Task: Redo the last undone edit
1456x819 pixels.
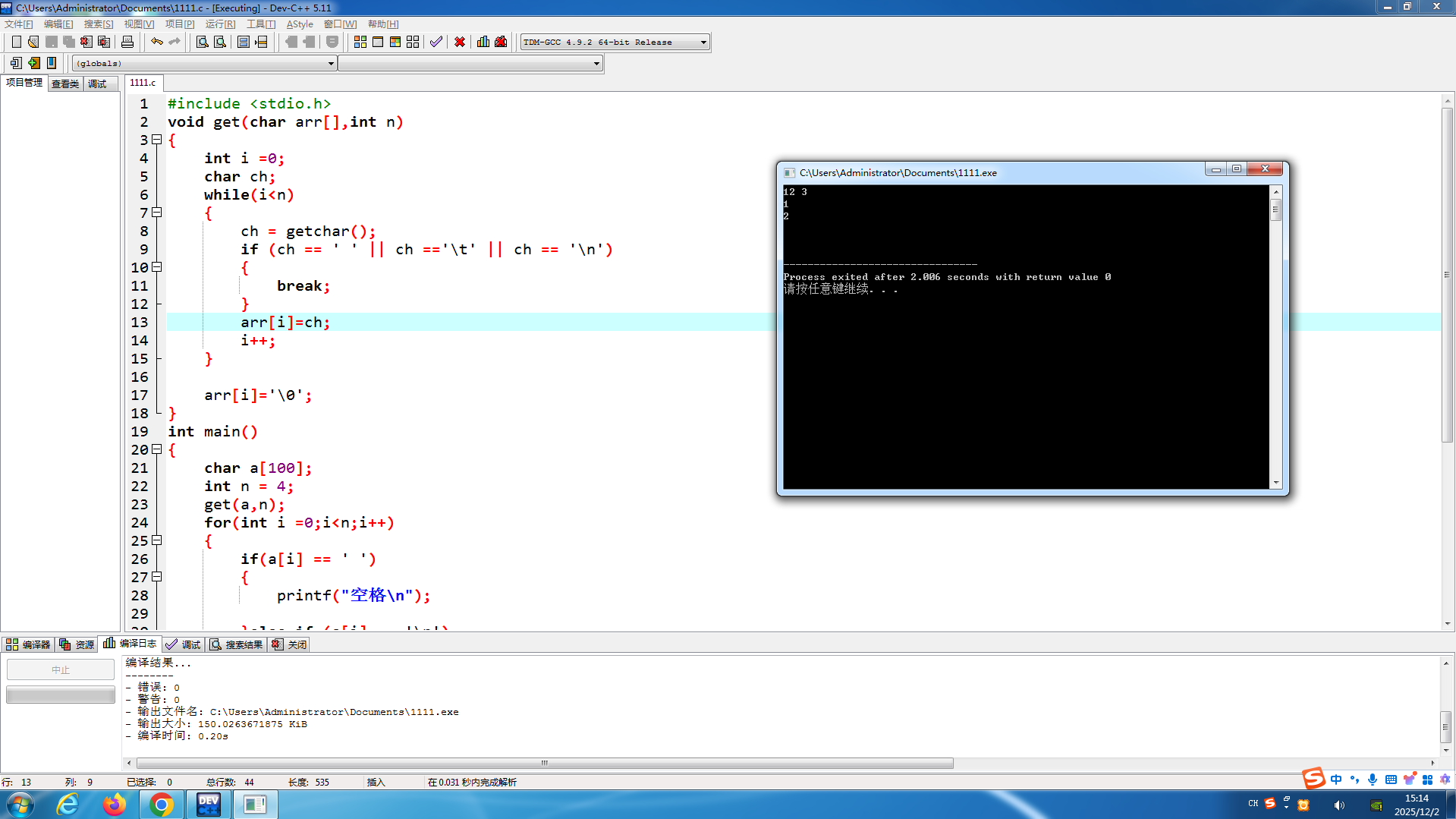Action: point(175,42)
